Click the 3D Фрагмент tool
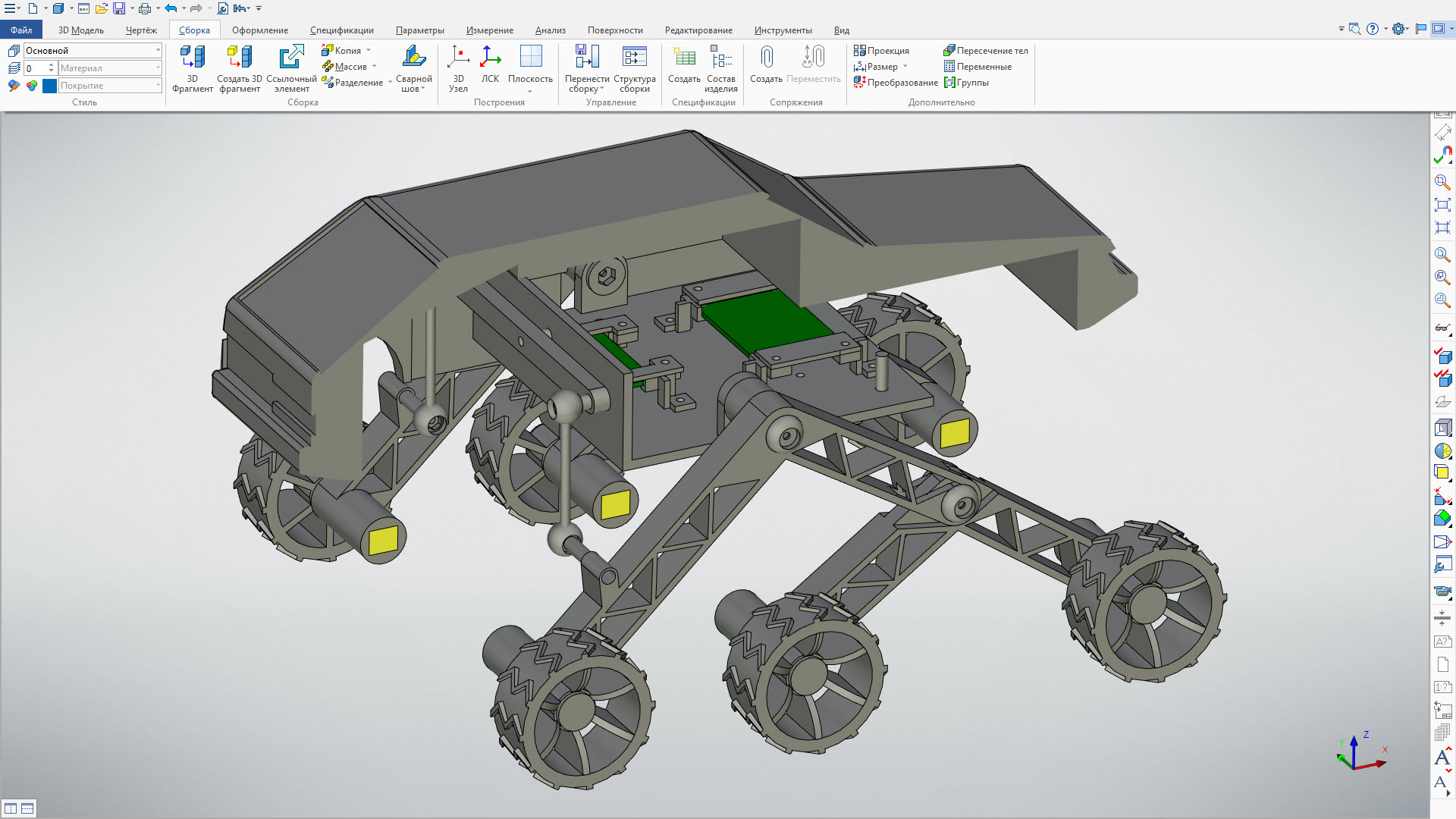This screenshot has height=819, width=1456. pos(192,68)
